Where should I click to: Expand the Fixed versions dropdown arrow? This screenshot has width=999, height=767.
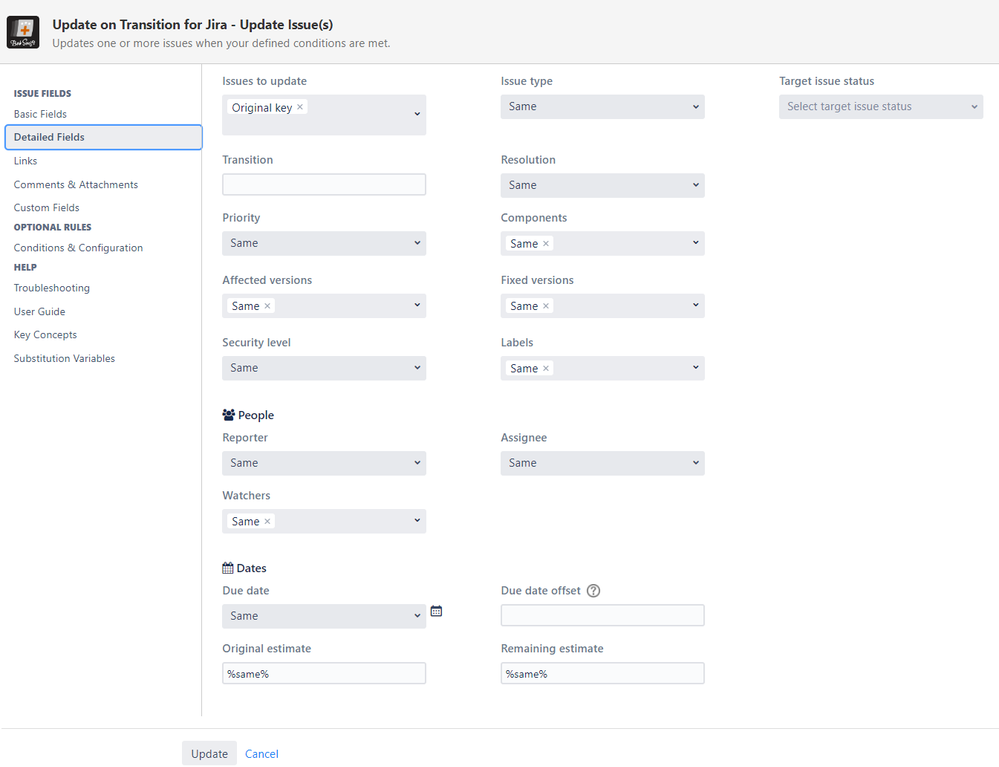point(696,305)
